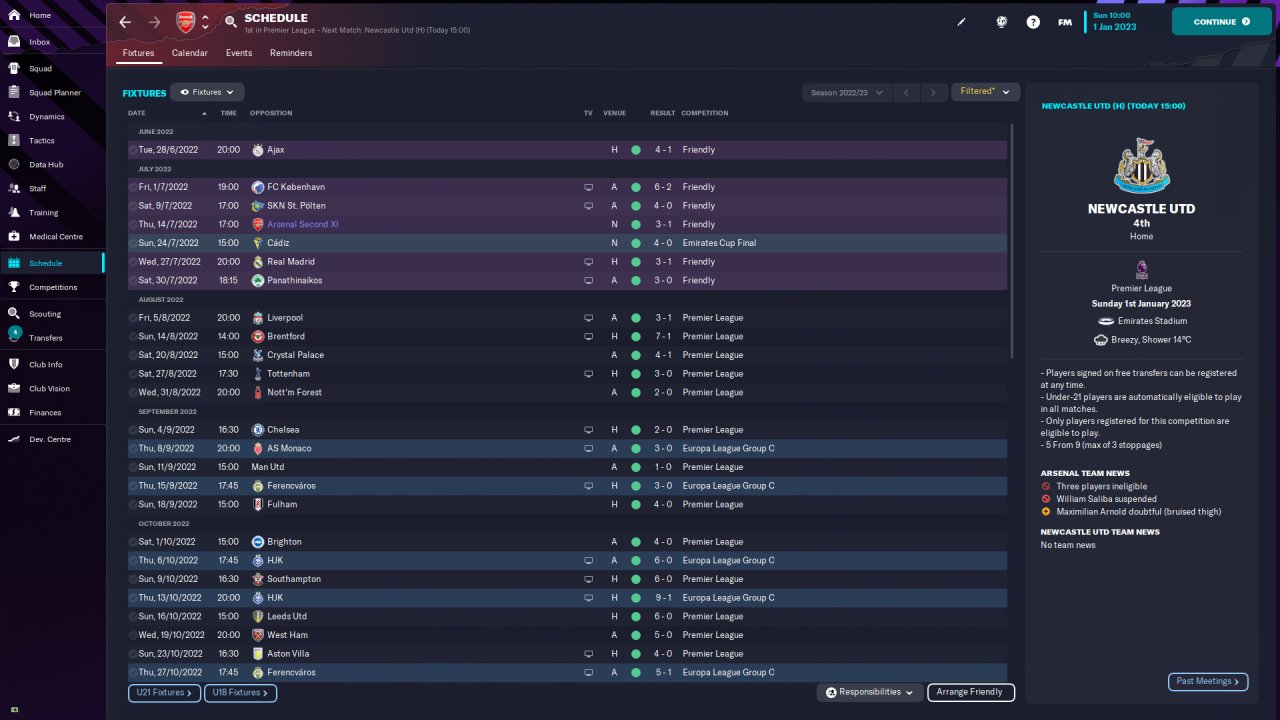1280x720 pixels.
Task: Go back with the left arrow
Action: (125, 22)
